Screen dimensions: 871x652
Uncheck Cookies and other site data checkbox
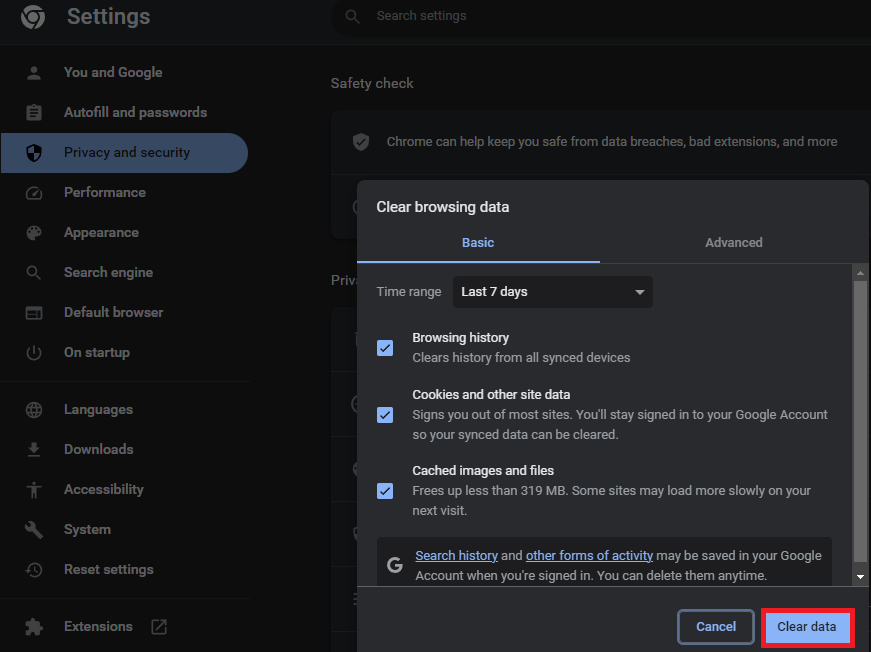[x=385, y=415]
